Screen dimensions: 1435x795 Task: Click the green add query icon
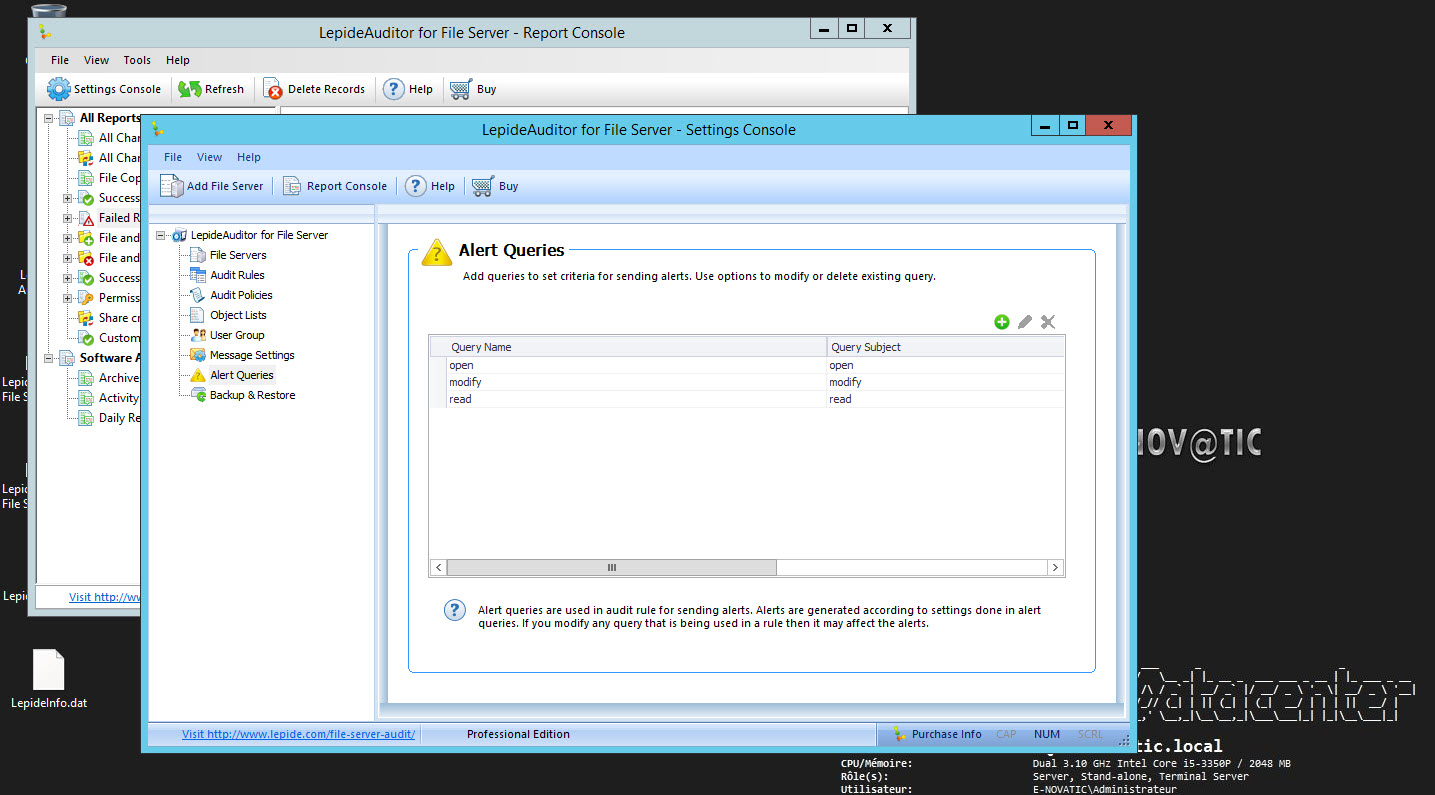[x=1002, y=322]
